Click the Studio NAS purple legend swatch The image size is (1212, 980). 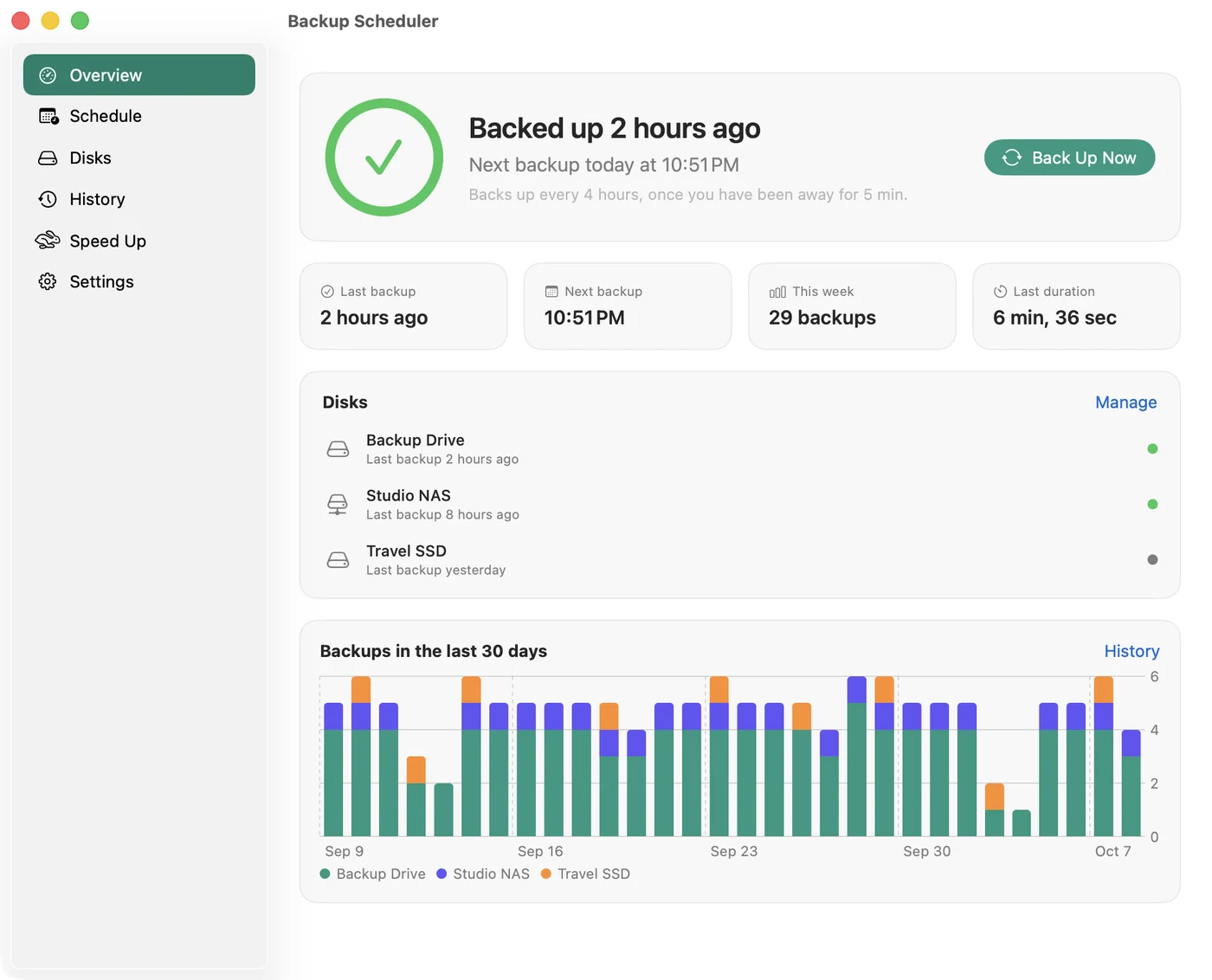(x=442, y=874)
